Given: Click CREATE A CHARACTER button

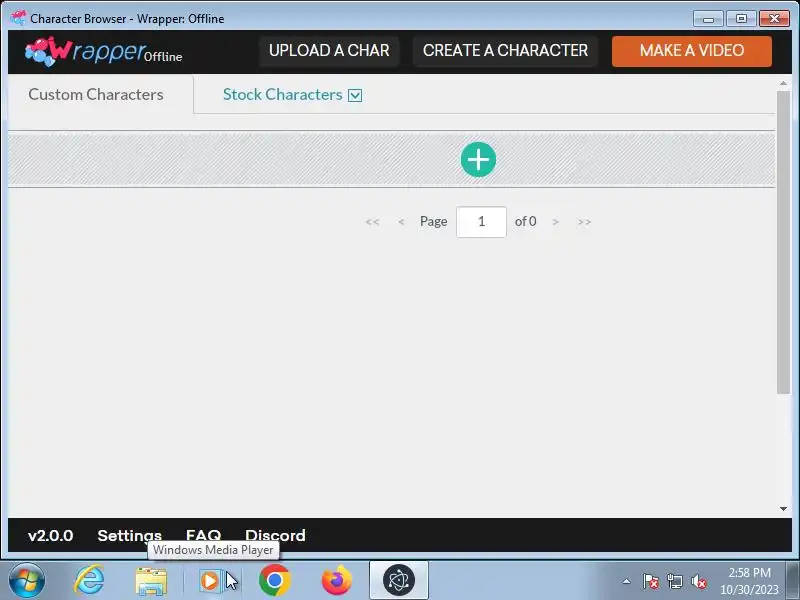Looking at the screenshot, I should click(505, 51).
